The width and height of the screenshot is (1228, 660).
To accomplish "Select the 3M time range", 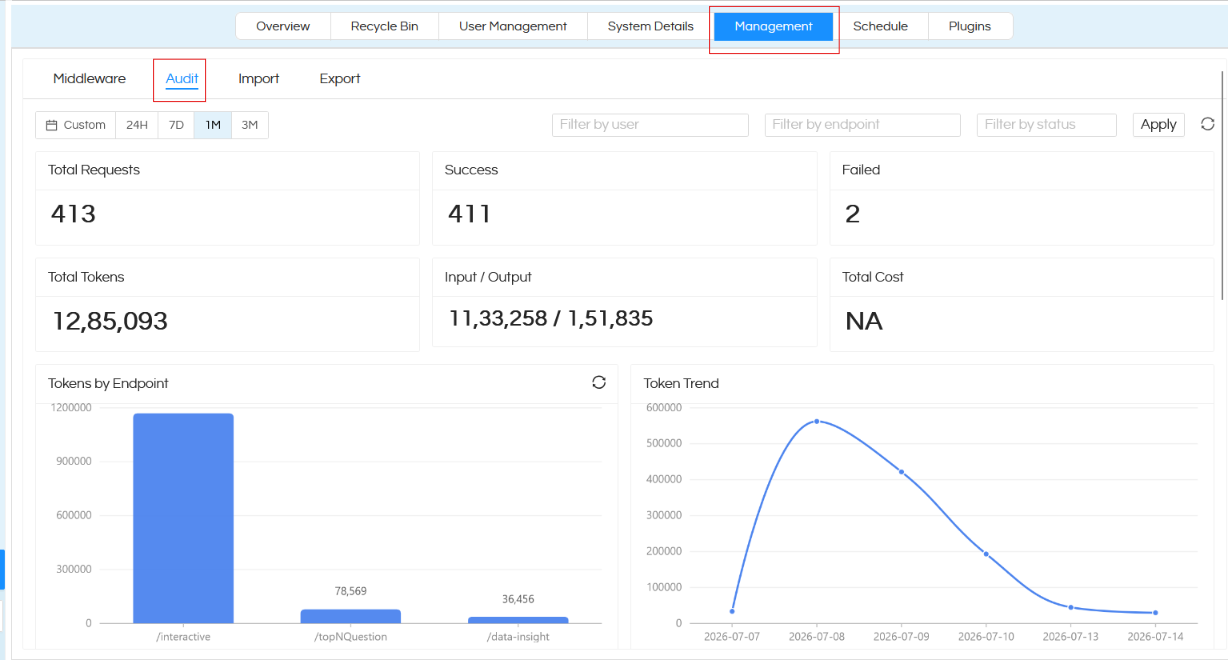I will coord(250,125).
